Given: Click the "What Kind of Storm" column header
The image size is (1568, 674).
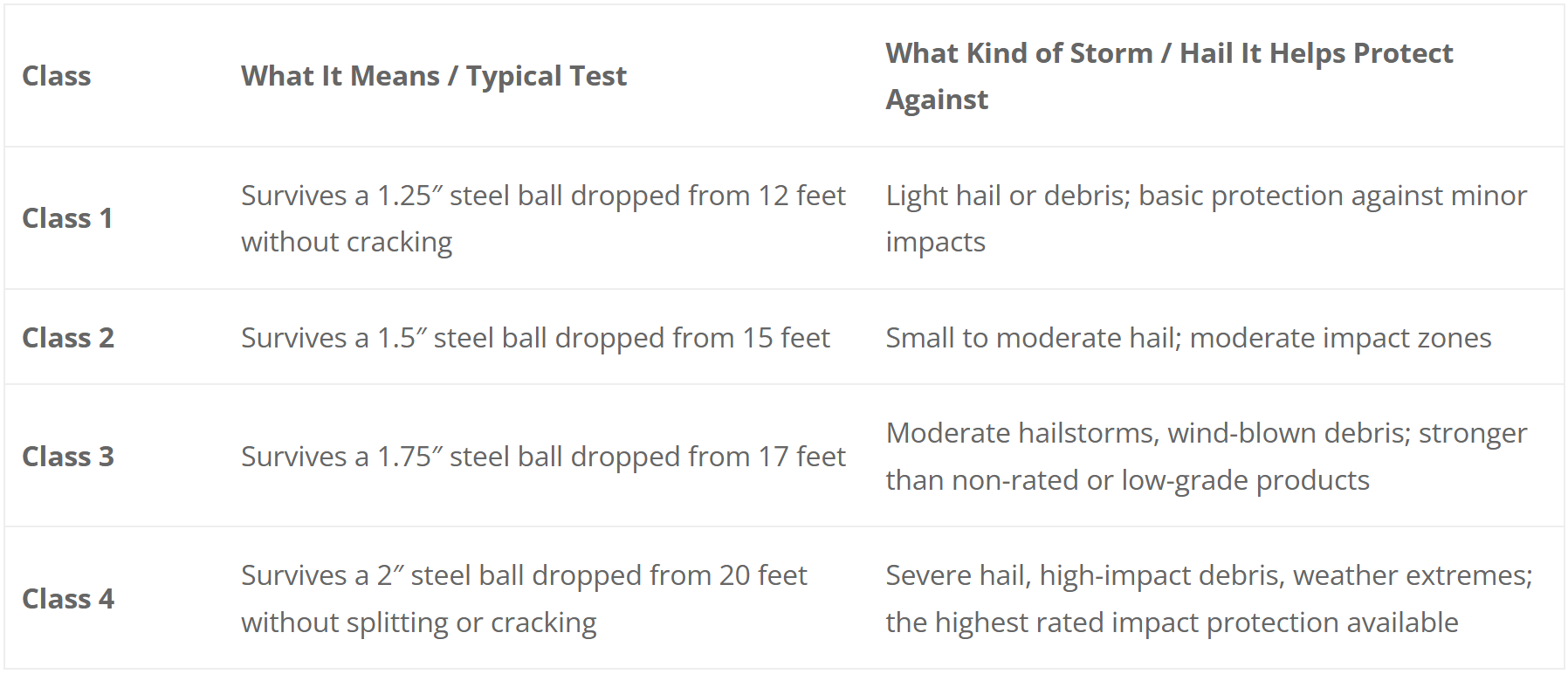Looking at the screenshot, I should 1168,53.
